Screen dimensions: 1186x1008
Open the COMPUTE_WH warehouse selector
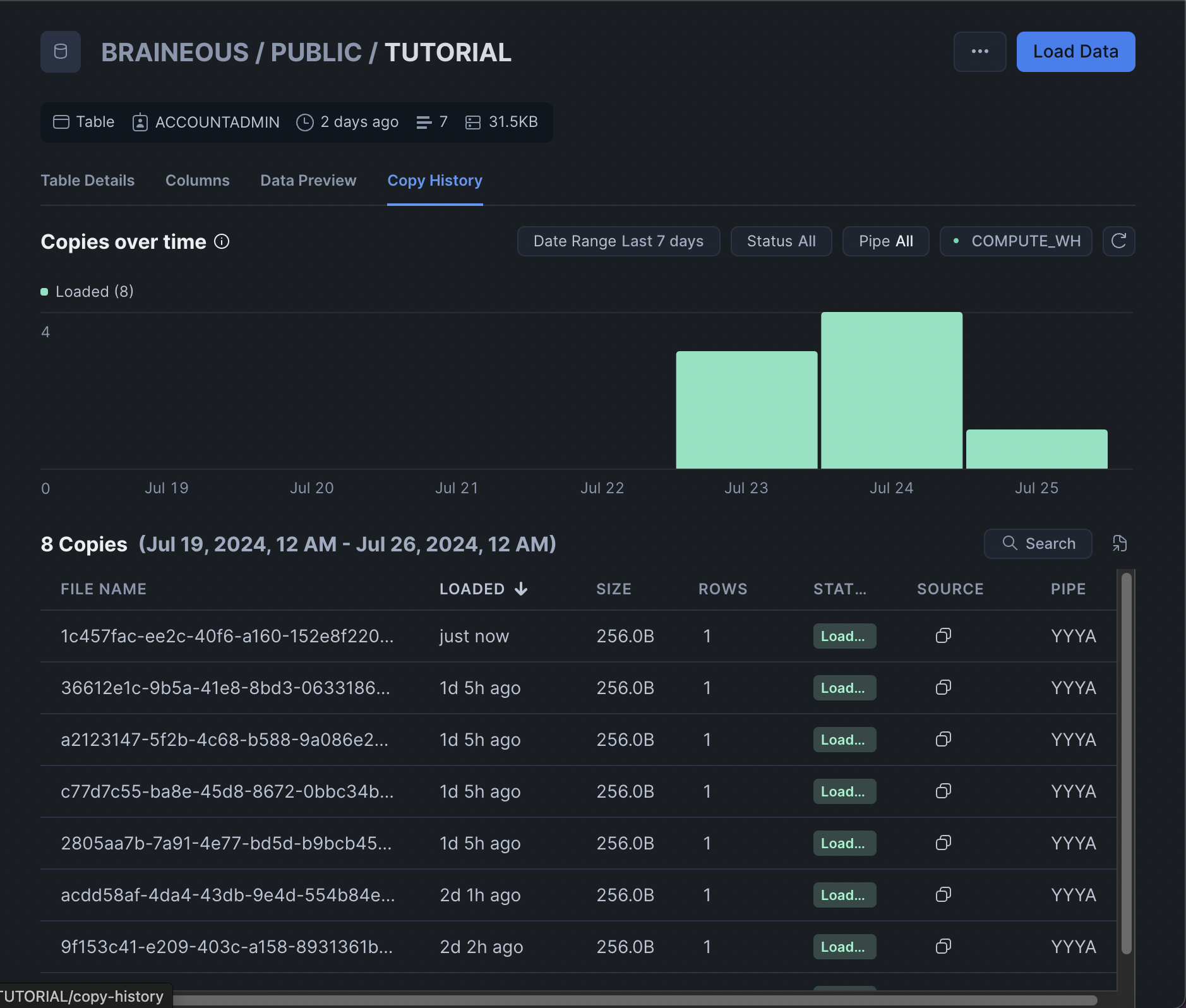(1015, 241)
